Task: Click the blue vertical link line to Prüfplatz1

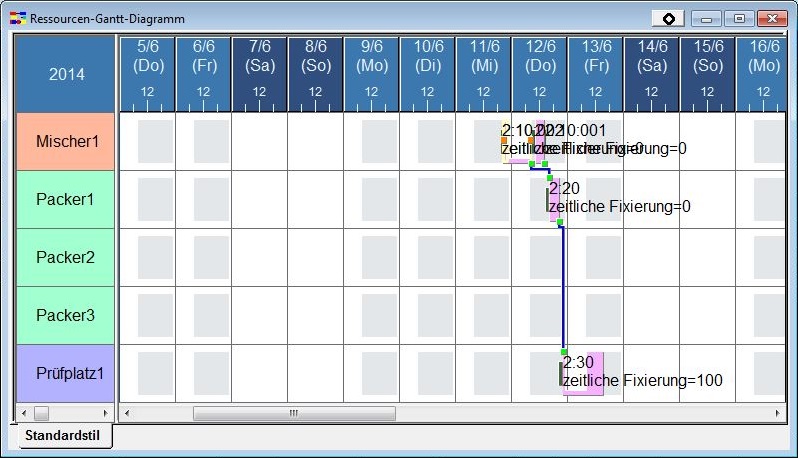Action: pyautogui.click(x=563, y=288)
